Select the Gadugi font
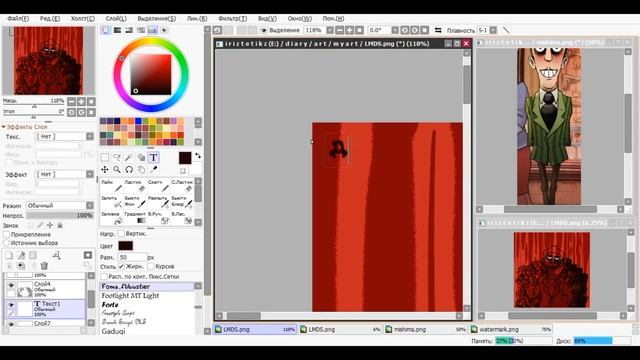The height and width of the screenshot is (360, 640). point(113,331)
